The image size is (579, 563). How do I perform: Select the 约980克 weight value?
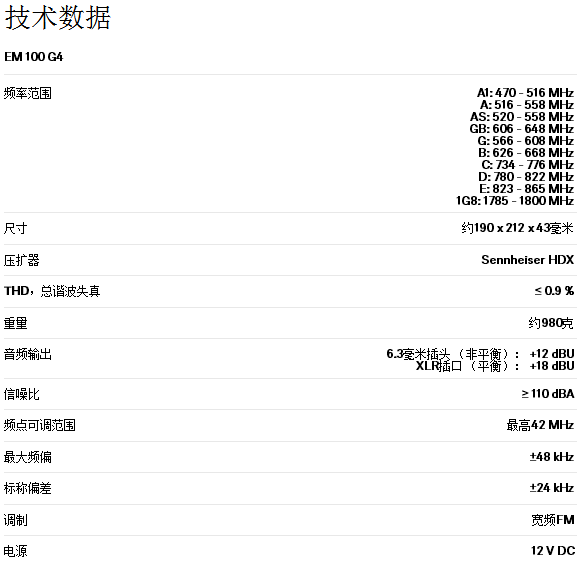[551, 323]
